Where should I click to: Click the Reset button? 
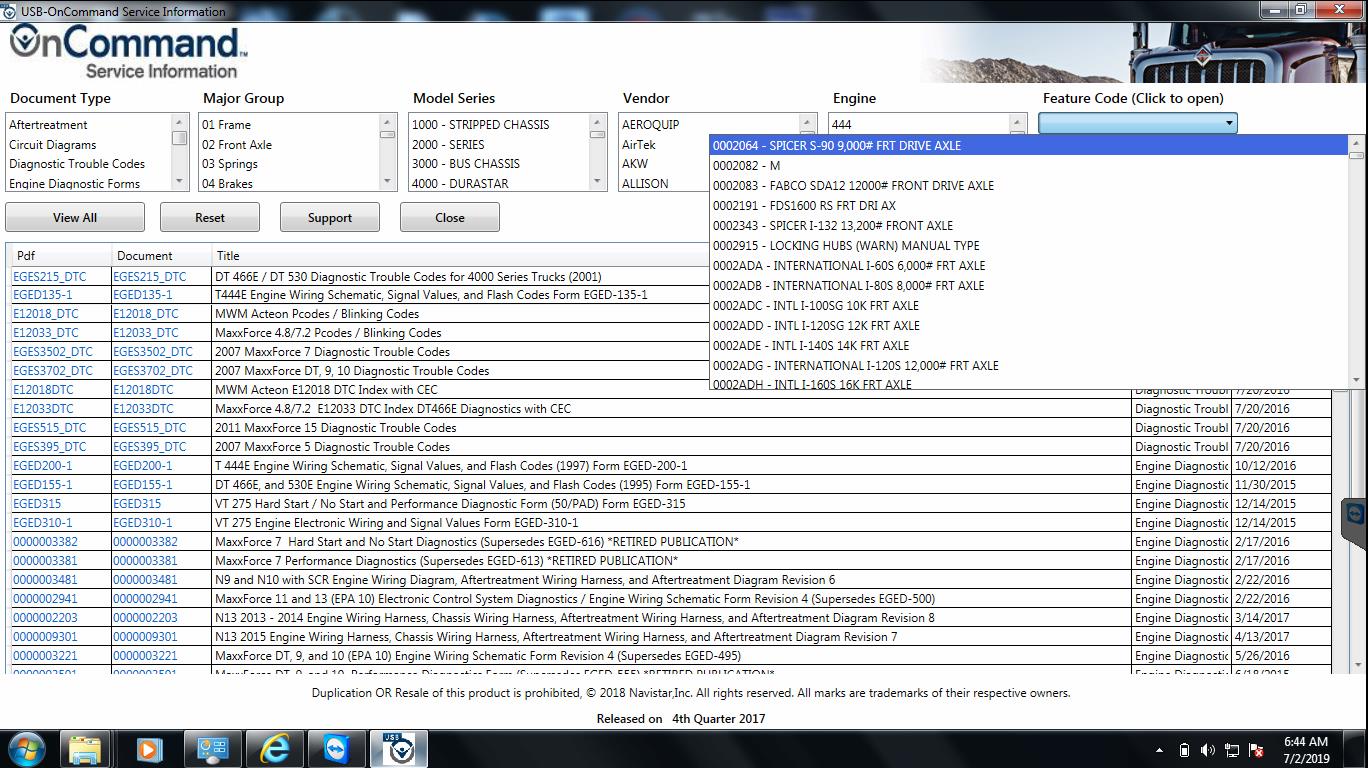tap(209, 217)
